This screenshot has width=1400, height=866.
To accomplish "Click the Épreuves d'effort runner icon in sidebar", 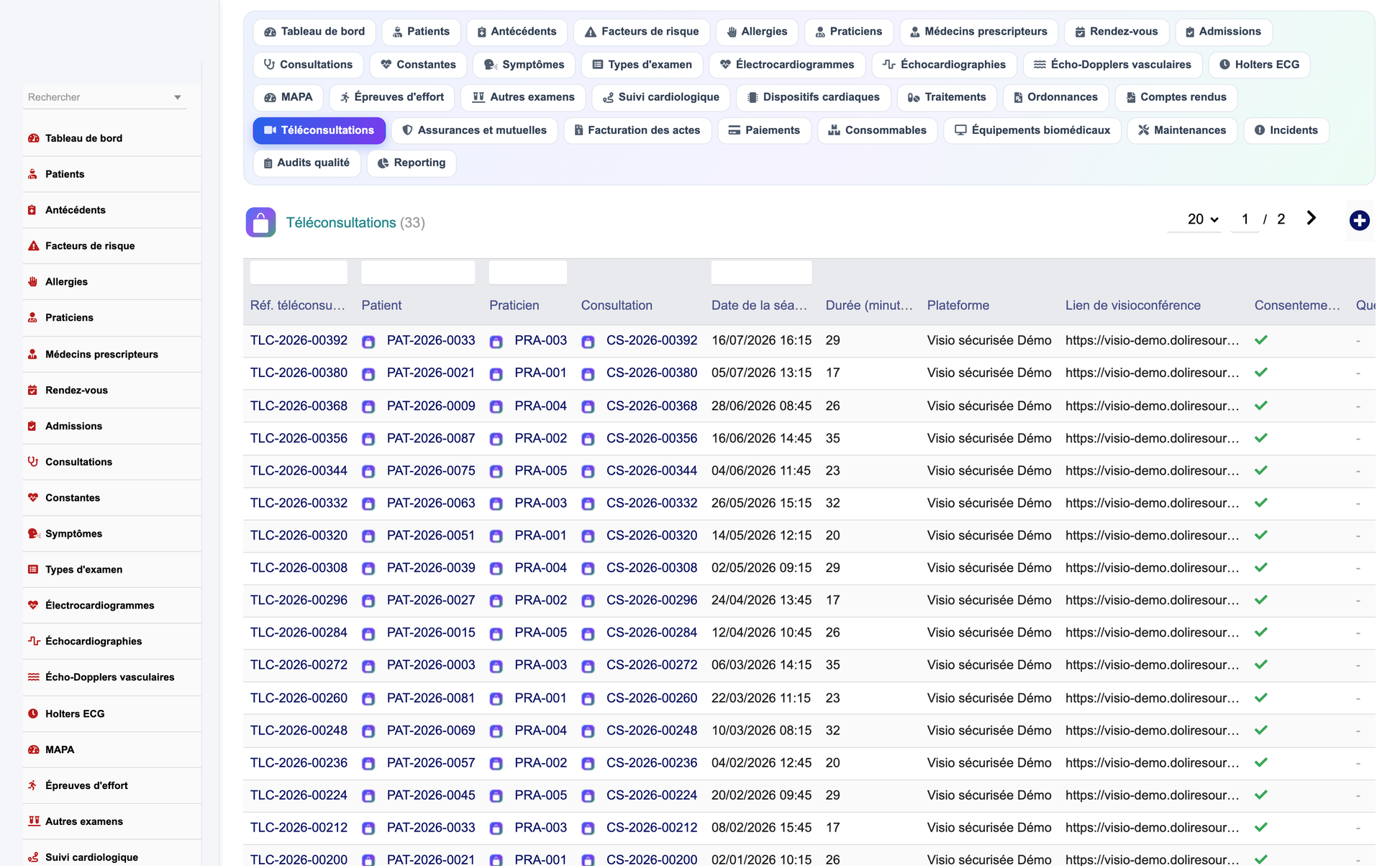I will pyautogui.click(x=33, y=785).
